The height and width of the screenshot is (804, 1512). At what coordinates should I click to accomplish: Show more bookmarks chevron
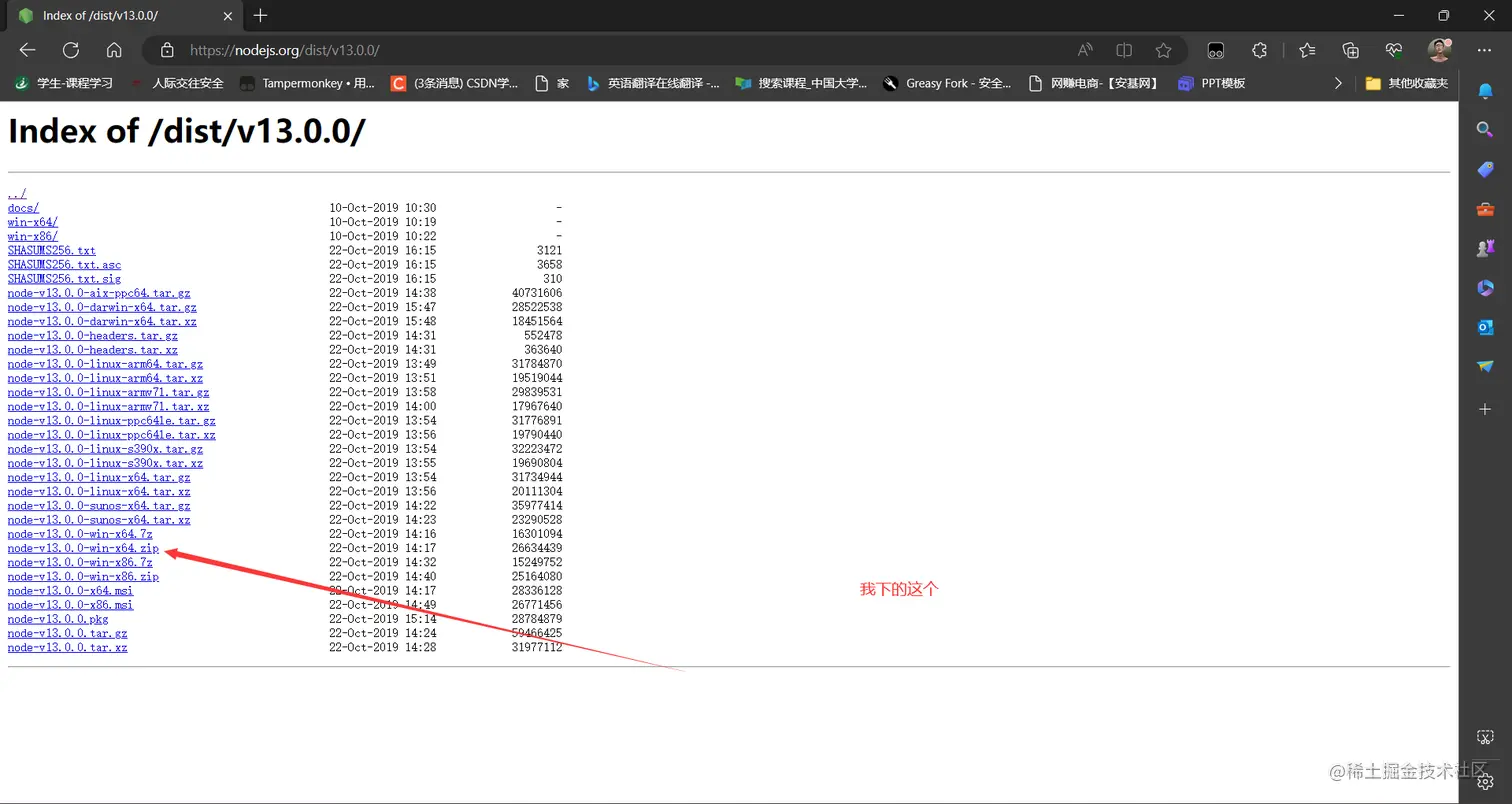tap(1338, 83)
